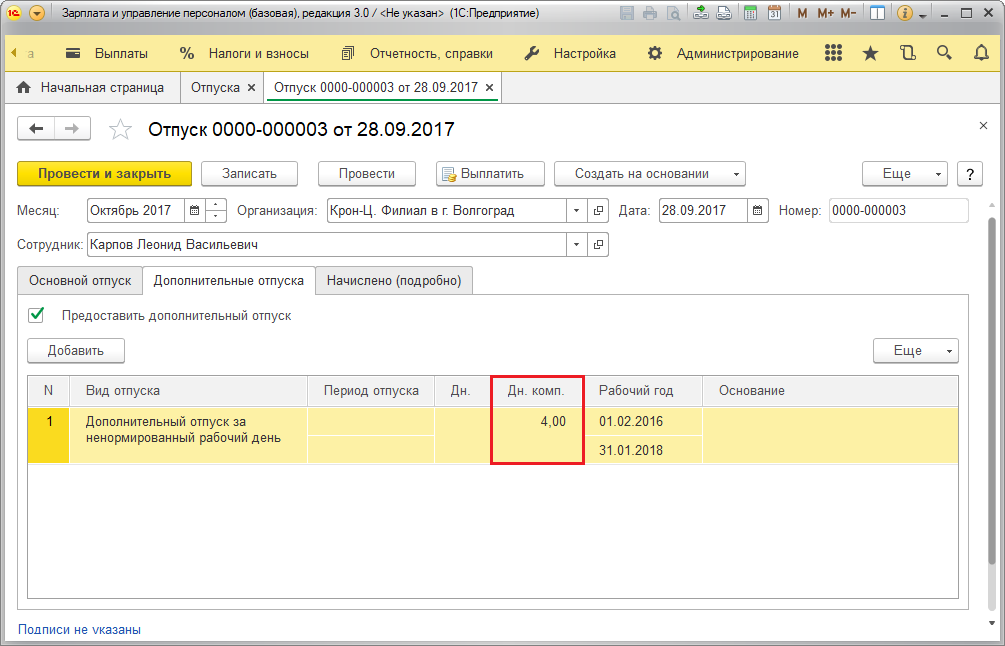The width and height of the screenshot is (1005, 646).
Task: Switch to the Начислено (подробно) tab
Action: coord(394,281)
